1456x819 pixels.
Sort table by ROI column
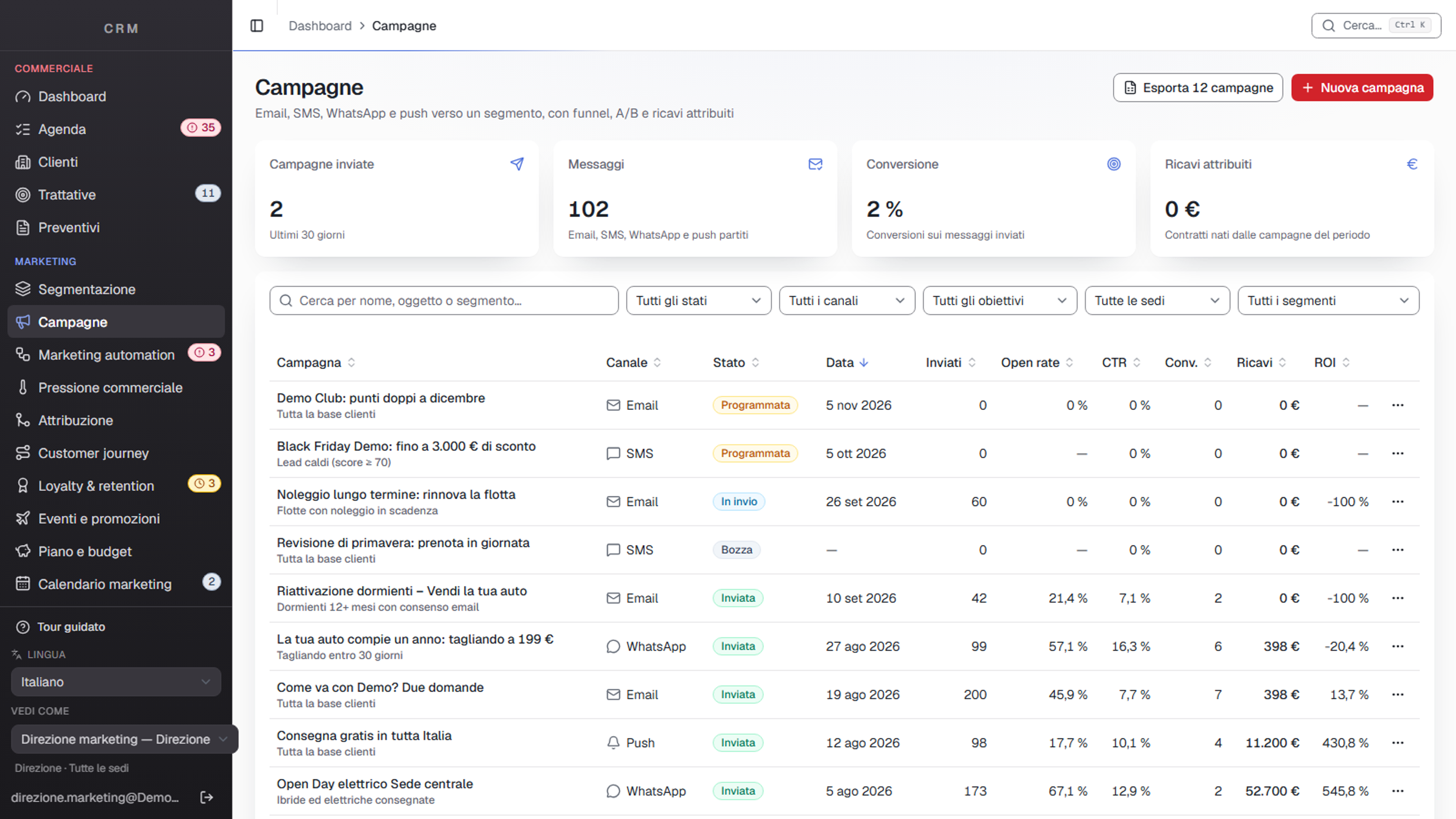point(1332,363)
